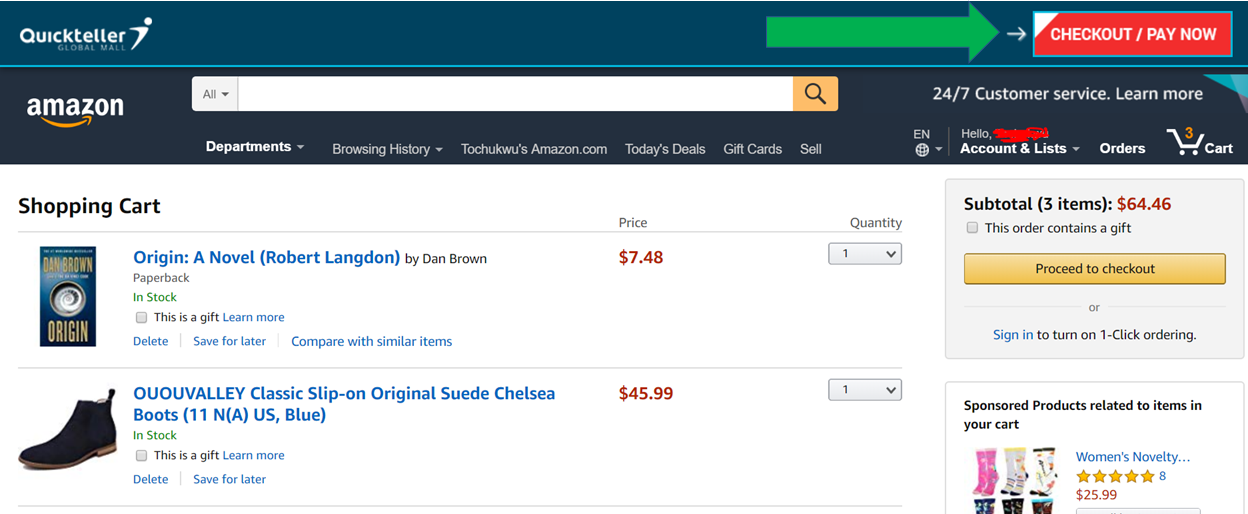Open the search category "All" dropdown
1248x514 pixels.
pos(215,94)
